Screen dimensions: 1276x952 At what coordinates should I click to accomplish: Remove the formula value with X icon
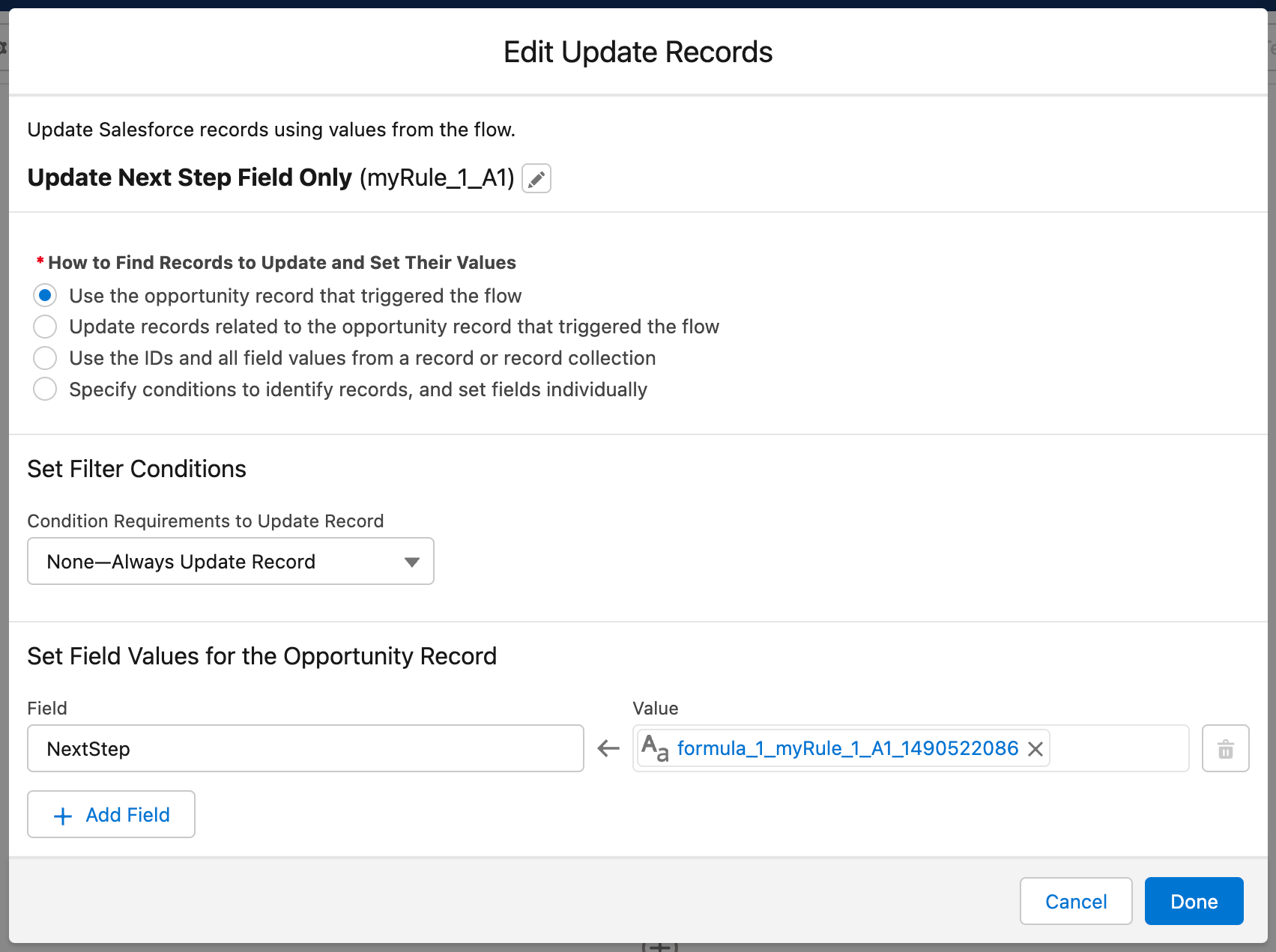click(1035, 749)
